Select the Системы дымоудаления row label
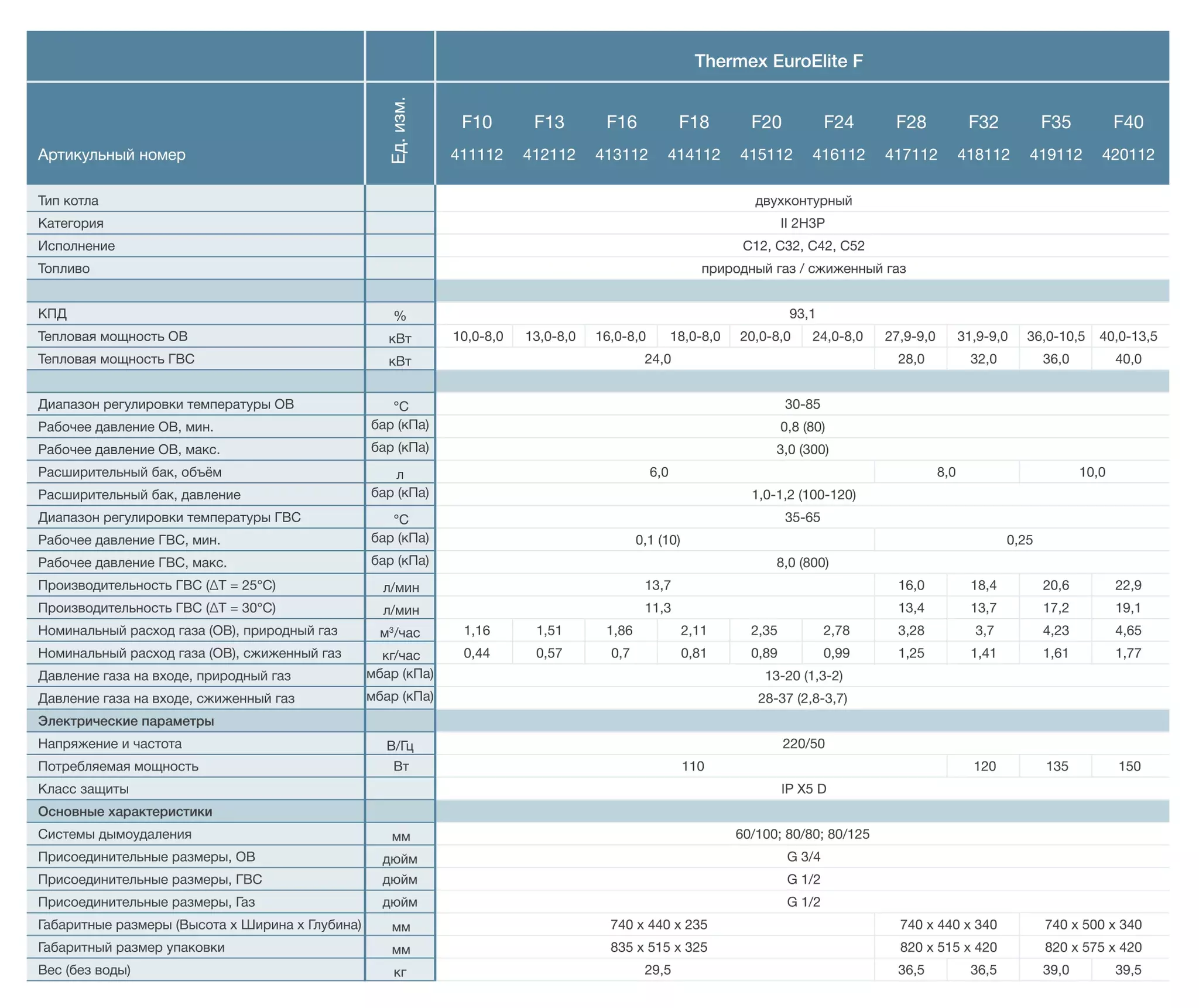 (115, 834)
